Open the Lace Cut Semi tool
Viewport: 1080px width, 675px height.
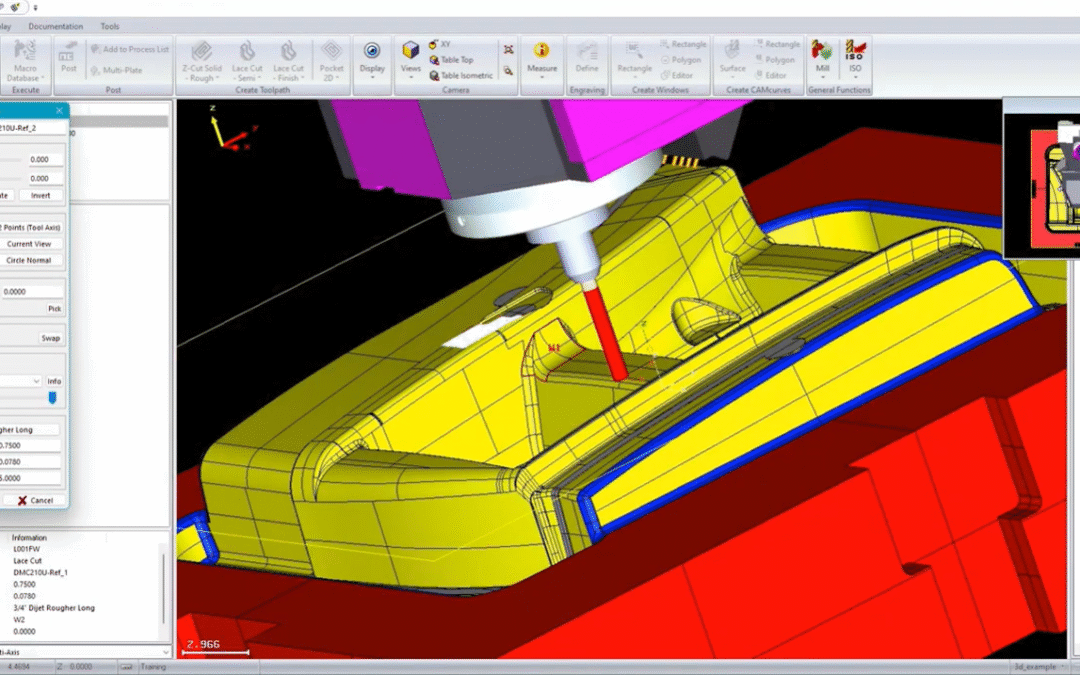245,60
